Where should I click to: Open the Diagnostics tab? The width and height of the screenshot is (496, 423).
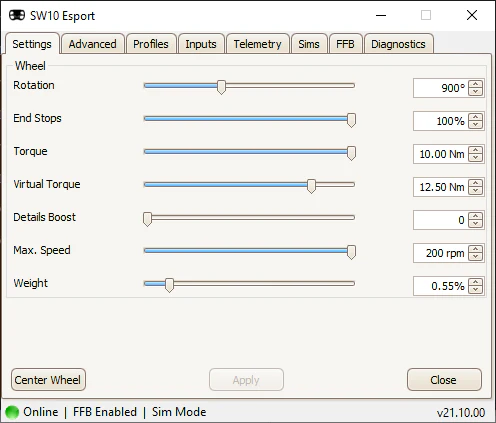[398, 44]
